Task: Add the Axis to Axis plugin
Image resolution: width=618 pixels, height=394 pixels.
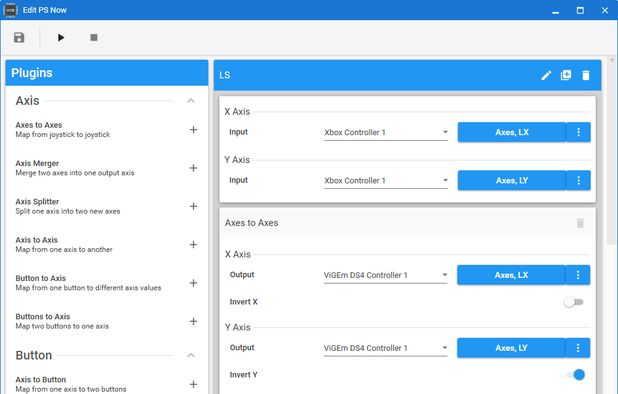Action: [x=193, y=245]
